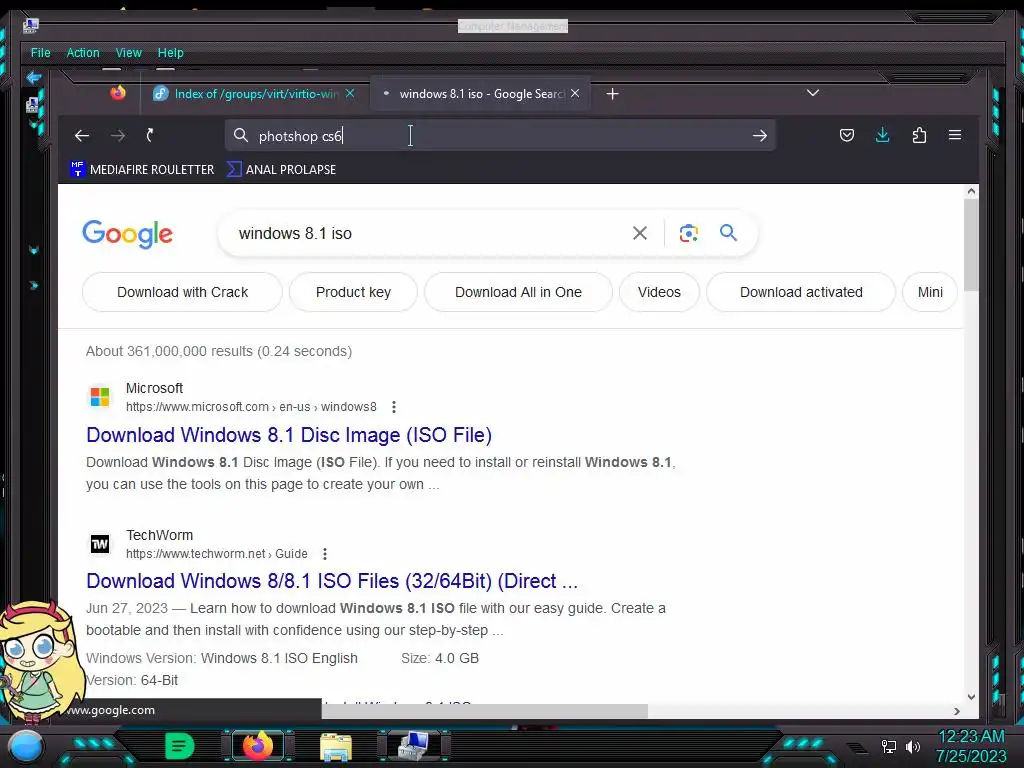Select the windows 8.1 iso Google tab
Image resolution: width=1024 pixels, height=768 pixels.
pyautogui.click(x=481, y=93)
